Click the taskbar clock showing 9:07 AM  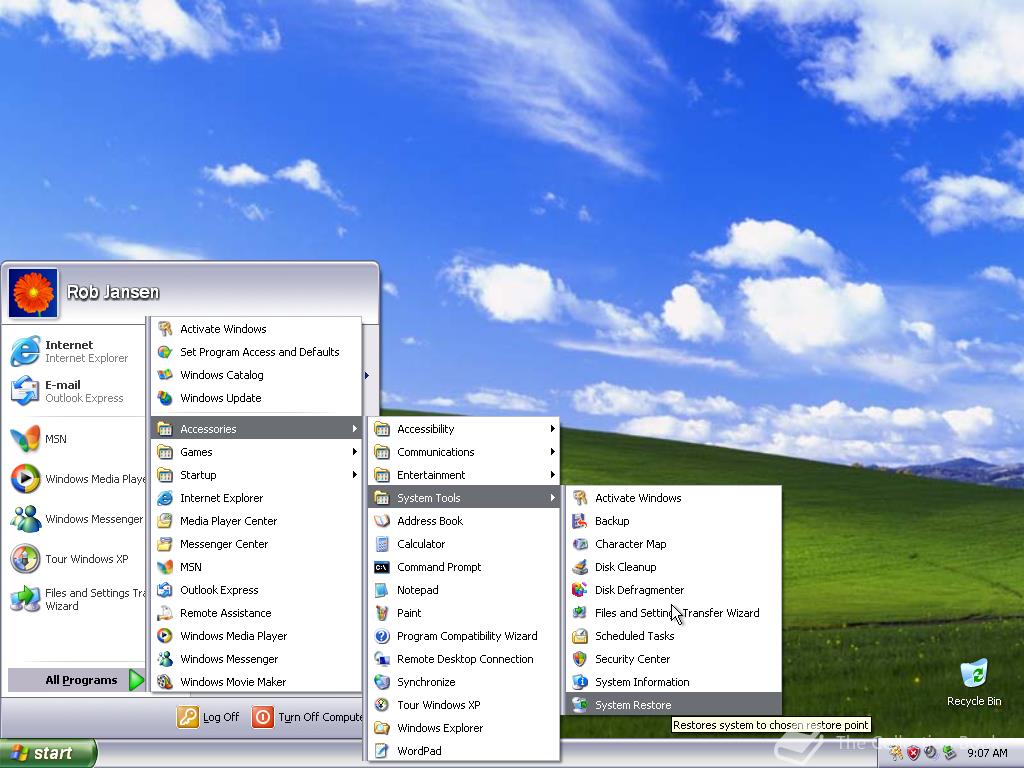[988, 752]
